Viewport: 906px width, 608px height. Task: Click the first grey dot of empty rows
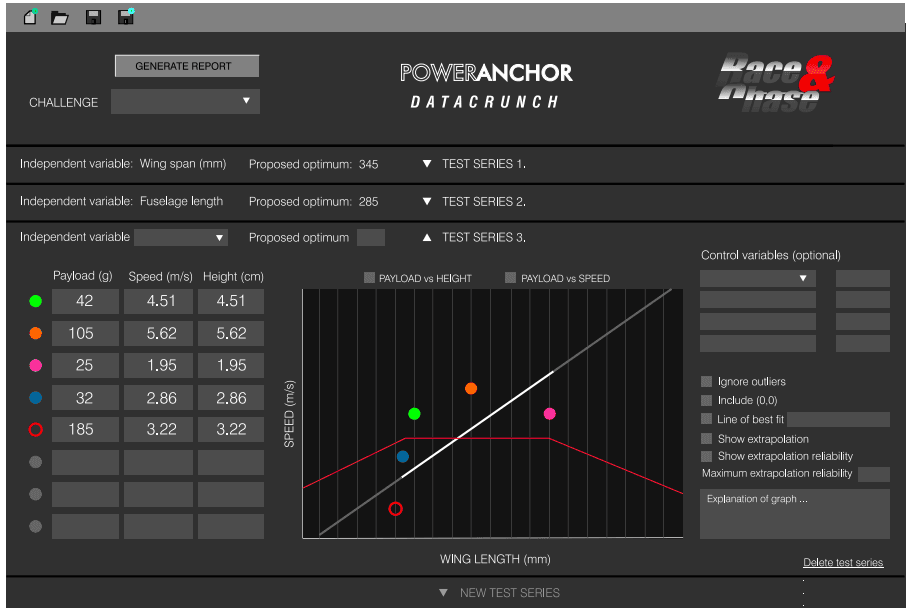point(35,462)
